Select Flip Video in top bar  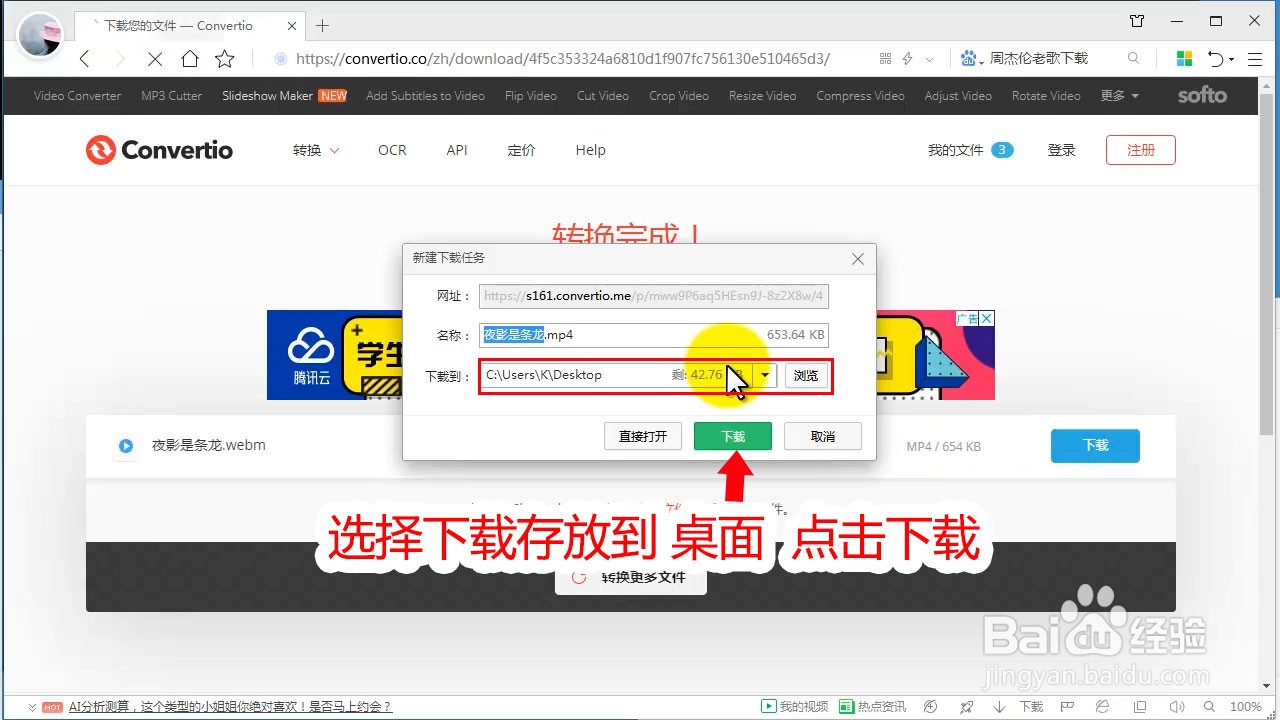pos(531,96)
